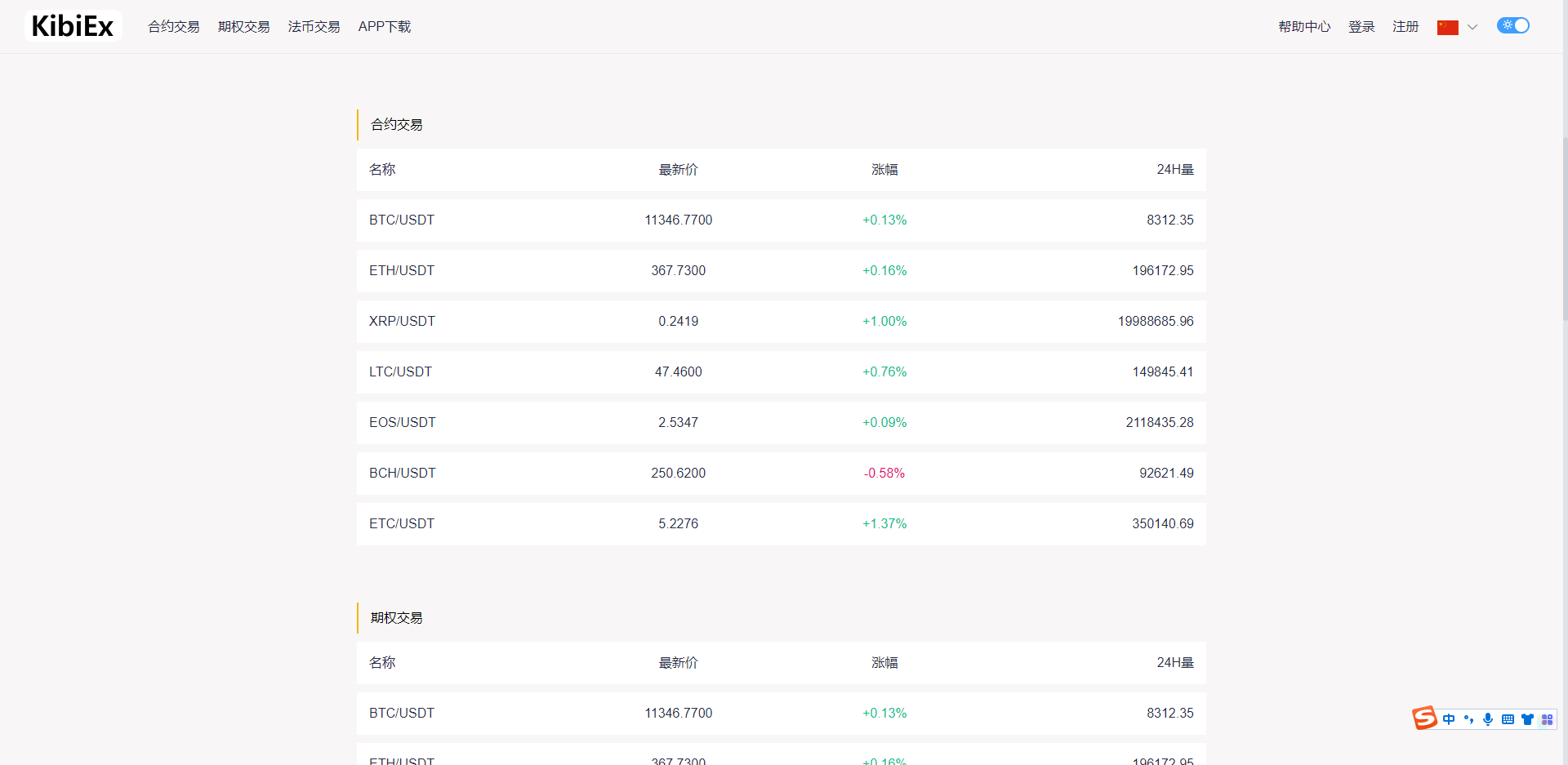
Task: Toggle light/dark theme switch
Action: coord(1512,25)
